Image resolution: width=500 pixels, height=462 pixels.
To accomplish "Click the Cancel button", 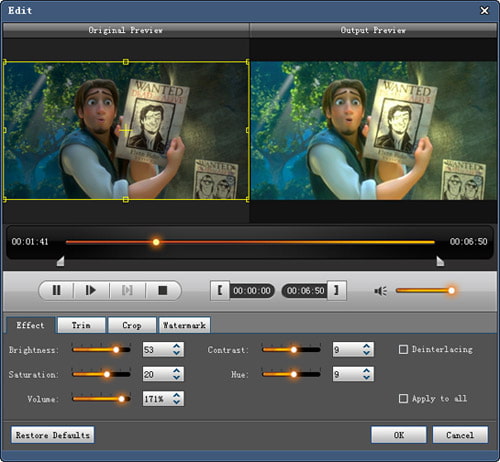I will [x=460, y=435].
